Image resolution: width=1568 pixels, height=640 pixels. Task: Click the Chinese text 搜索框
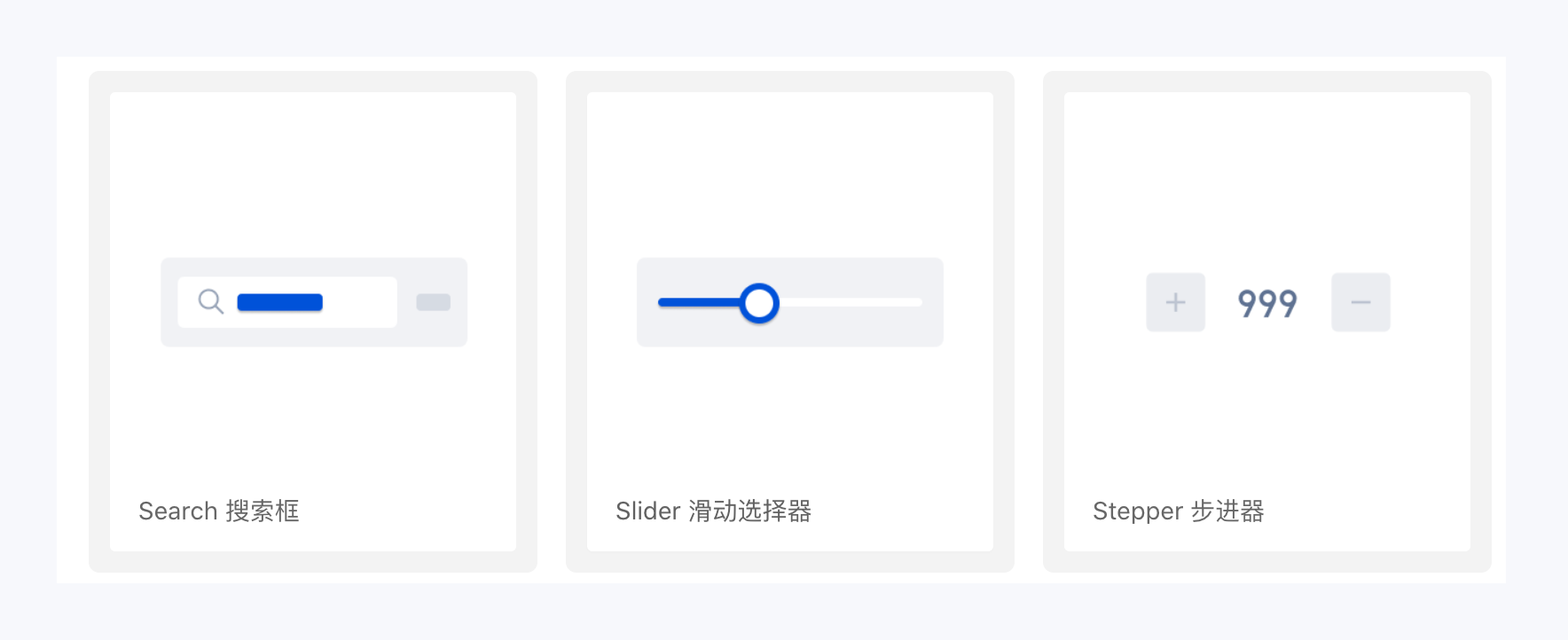pos(263,511)
